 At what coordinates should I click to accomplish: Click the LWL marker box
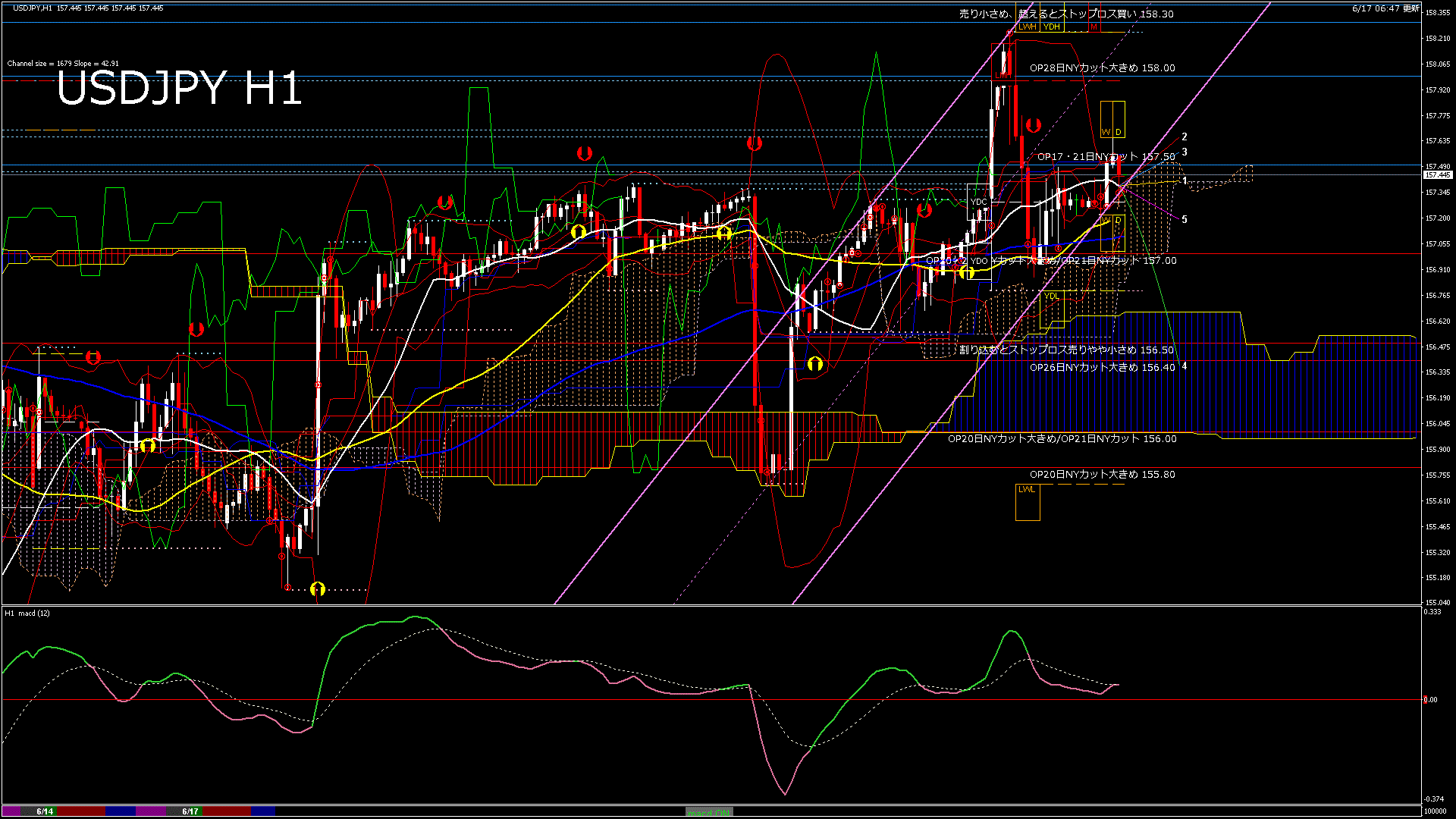click(x=1027, y=490)
